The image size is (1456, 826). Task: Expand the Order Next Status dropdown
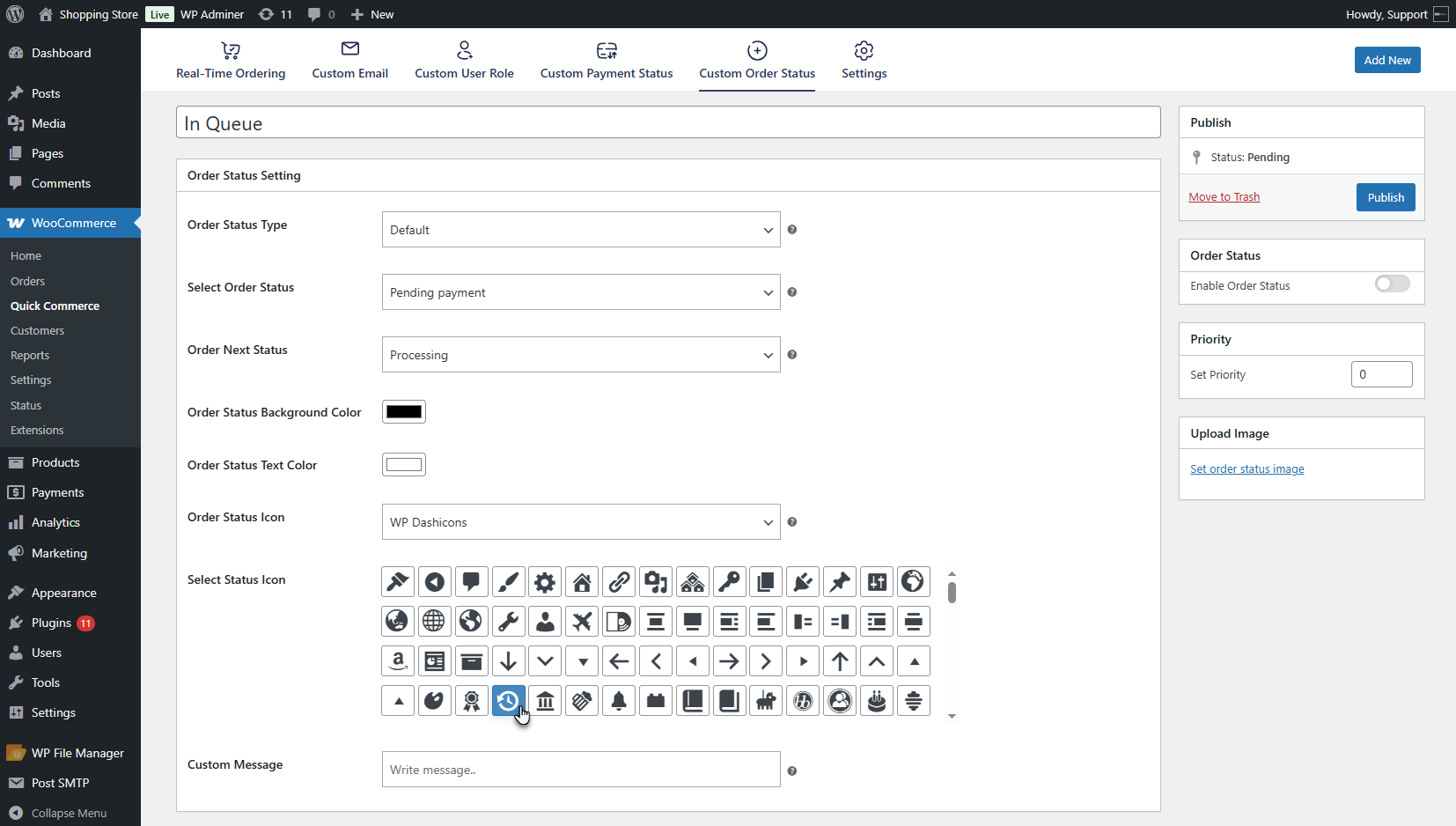[581, 355]
